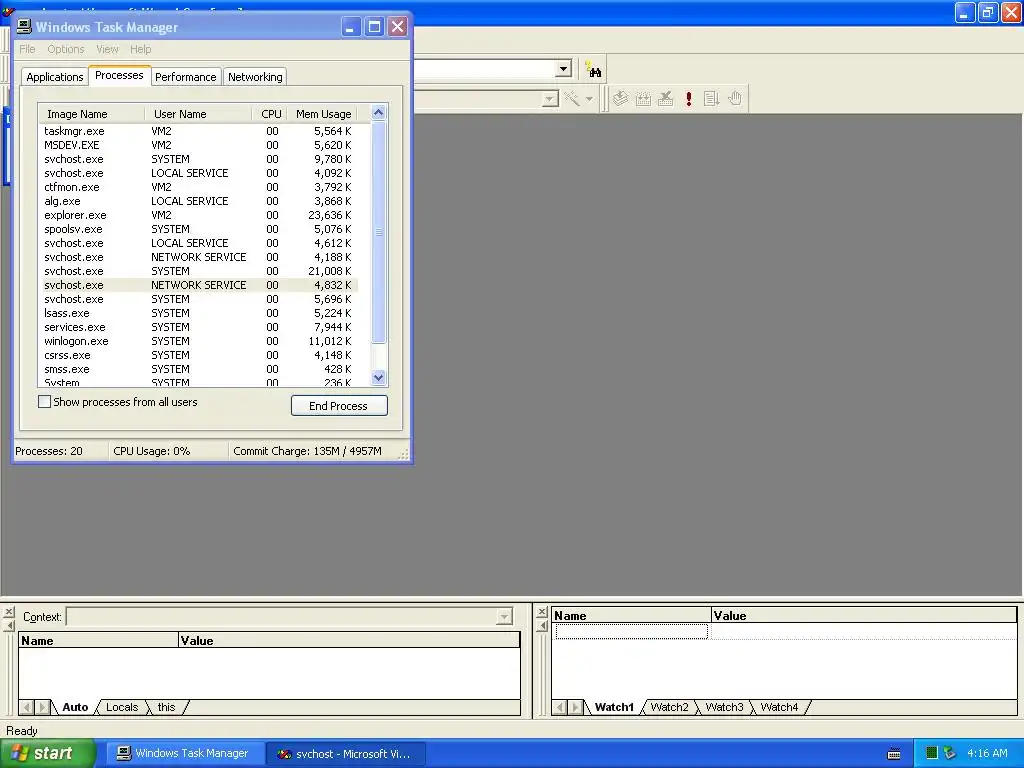The height and width of the screenshot is (768, 1024).
Task: Click the Start button
Action: [47, 754]
